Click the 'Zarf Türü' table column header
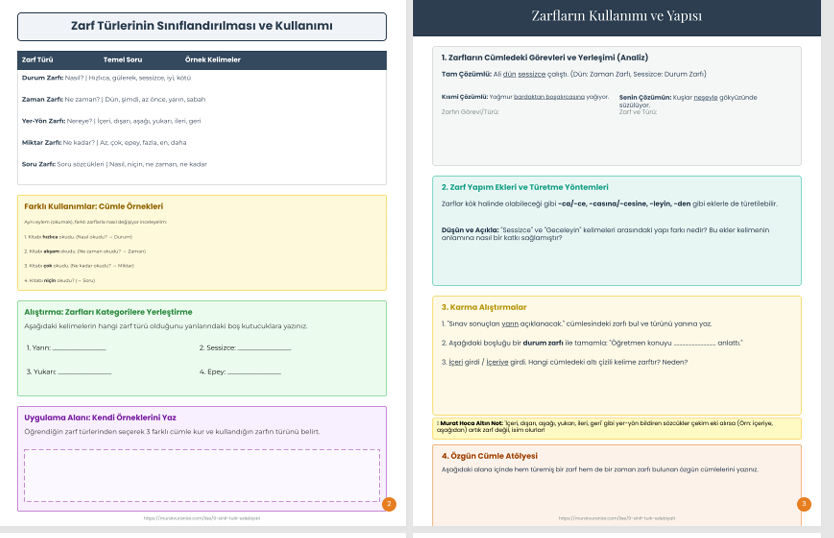 37,60
